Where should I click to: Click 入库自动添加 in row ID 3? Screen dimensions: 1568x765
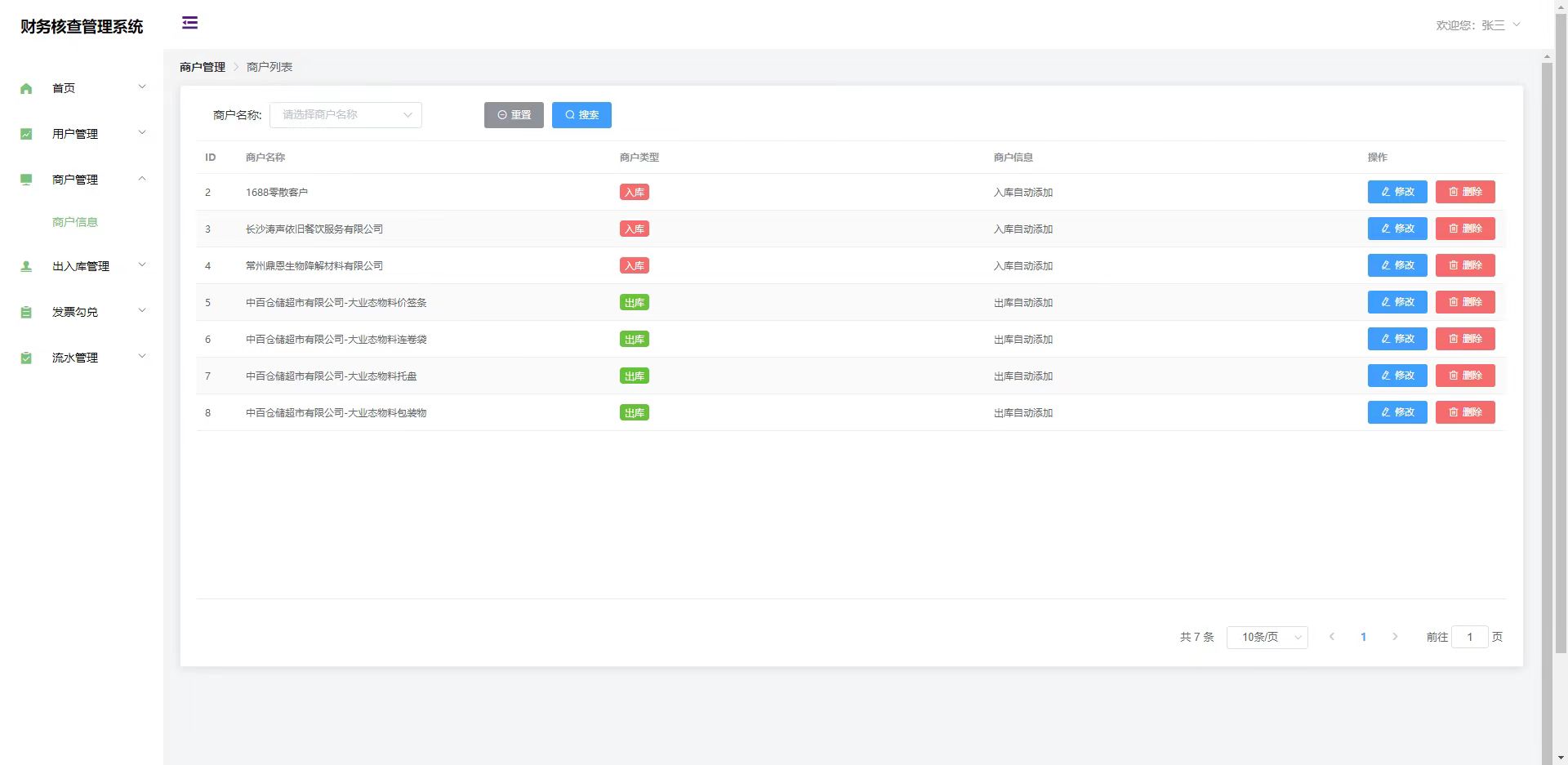1023,229
